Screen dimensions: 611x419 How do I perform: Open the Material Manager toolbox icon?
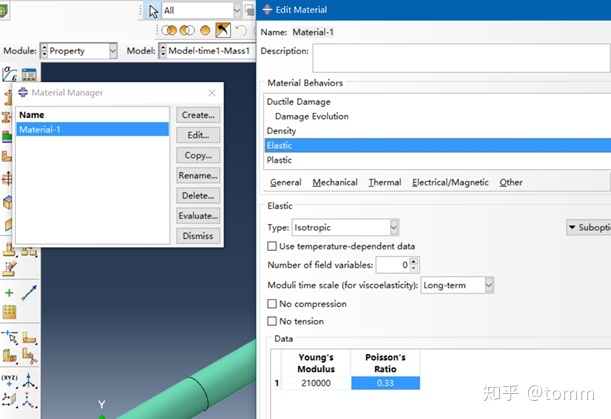point(29,74)
